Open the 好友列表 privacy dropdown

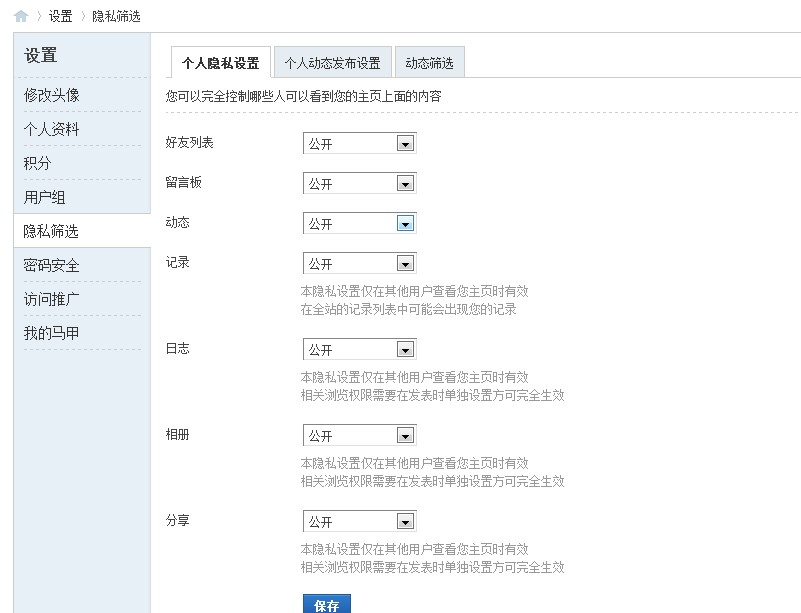pyautogui.click(x=359, y=144)
